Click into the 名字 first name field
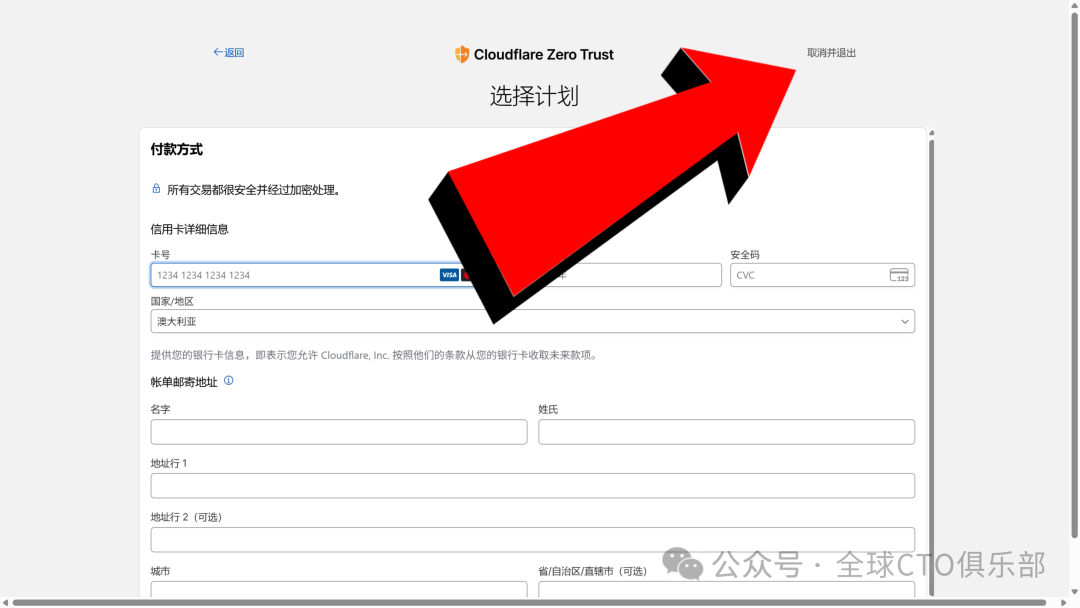1080x608 pixels. click(x=338, y=432)
